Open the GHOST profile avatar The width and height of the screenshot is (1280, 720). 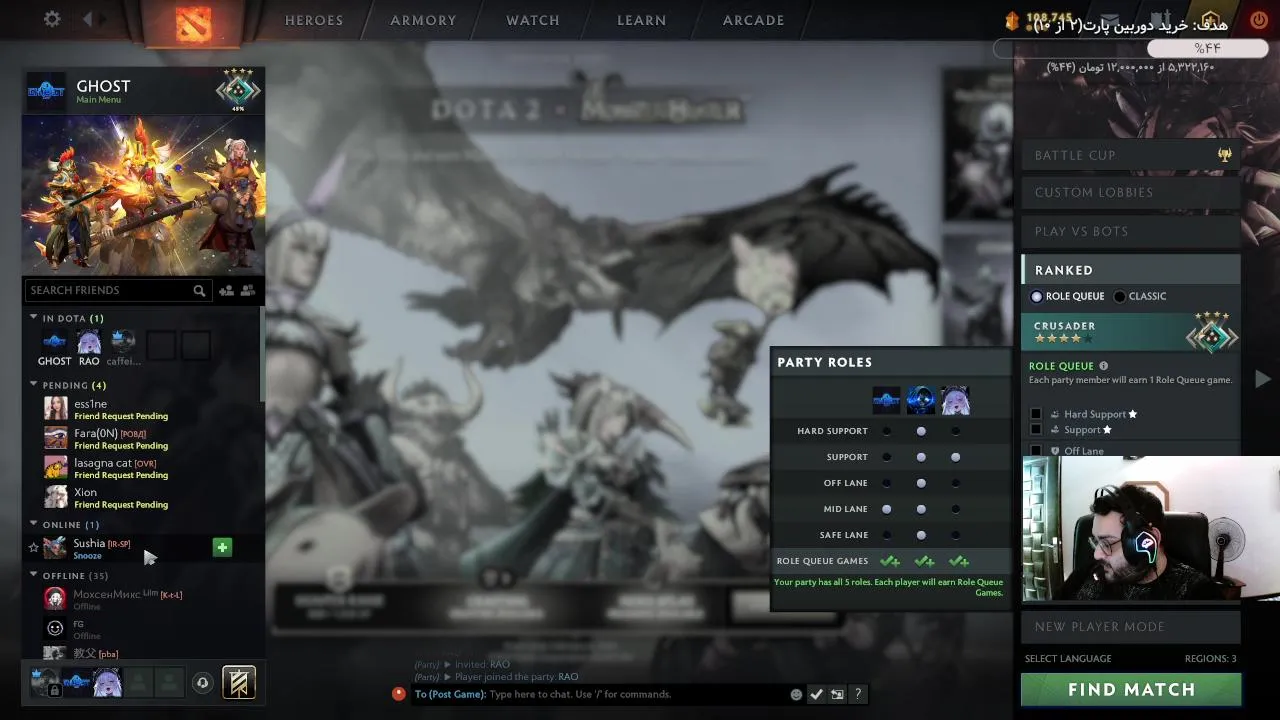pos(46,90)
